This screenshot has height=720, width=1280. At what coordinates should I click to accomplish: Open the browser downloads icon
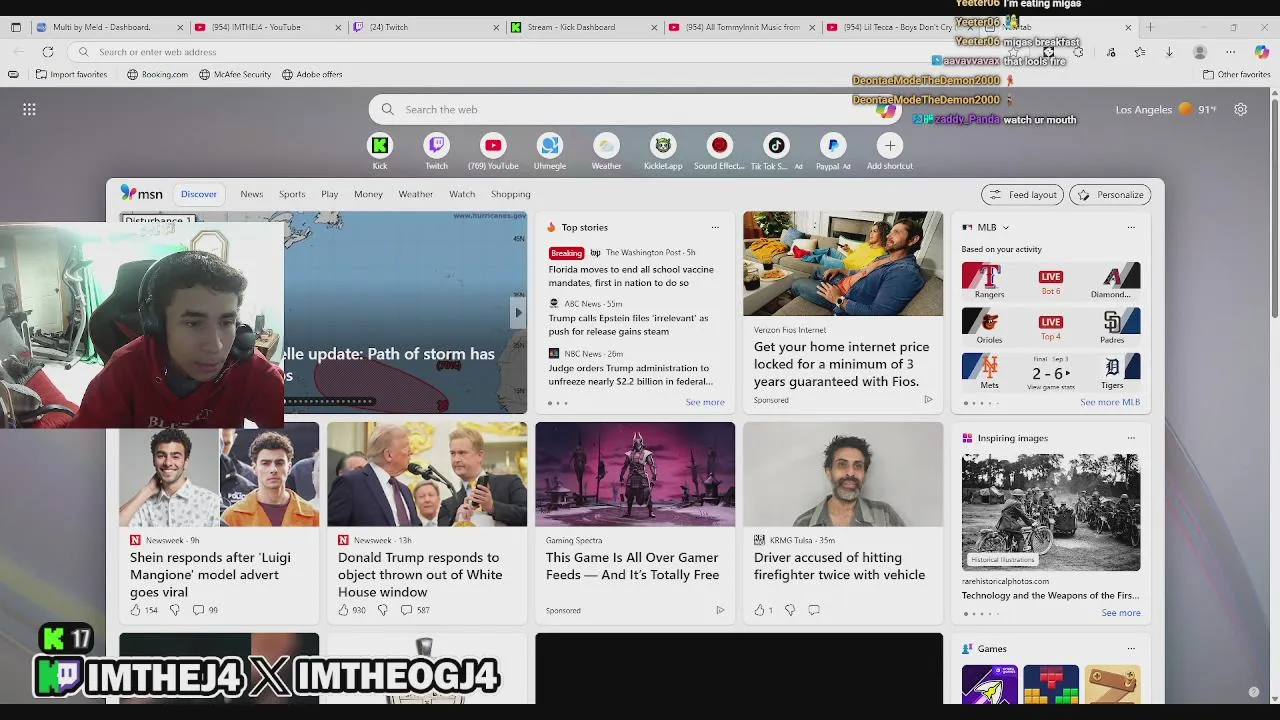click(1169, 52)
